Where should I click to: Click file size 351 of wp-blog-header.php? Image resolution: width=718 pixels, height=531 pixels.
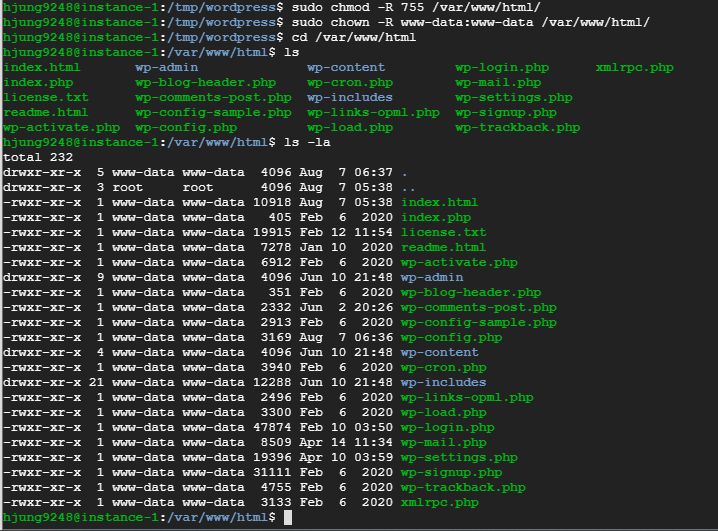point(280,293)
